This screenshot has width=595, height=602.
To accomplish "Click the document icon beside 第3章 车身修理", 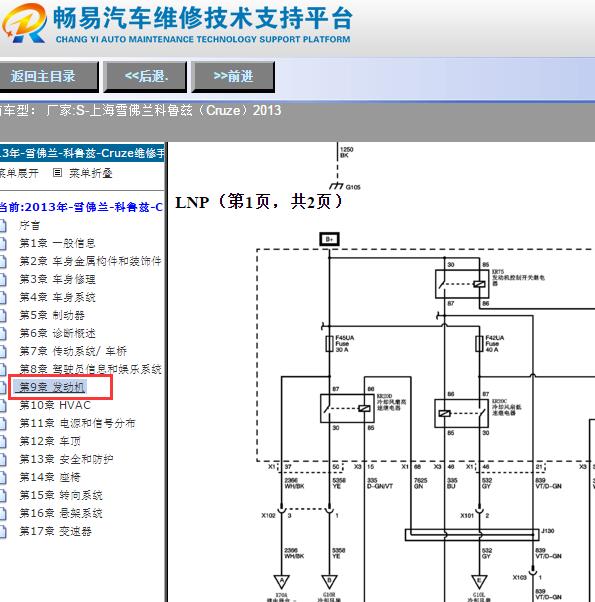I will pos(3,280).
